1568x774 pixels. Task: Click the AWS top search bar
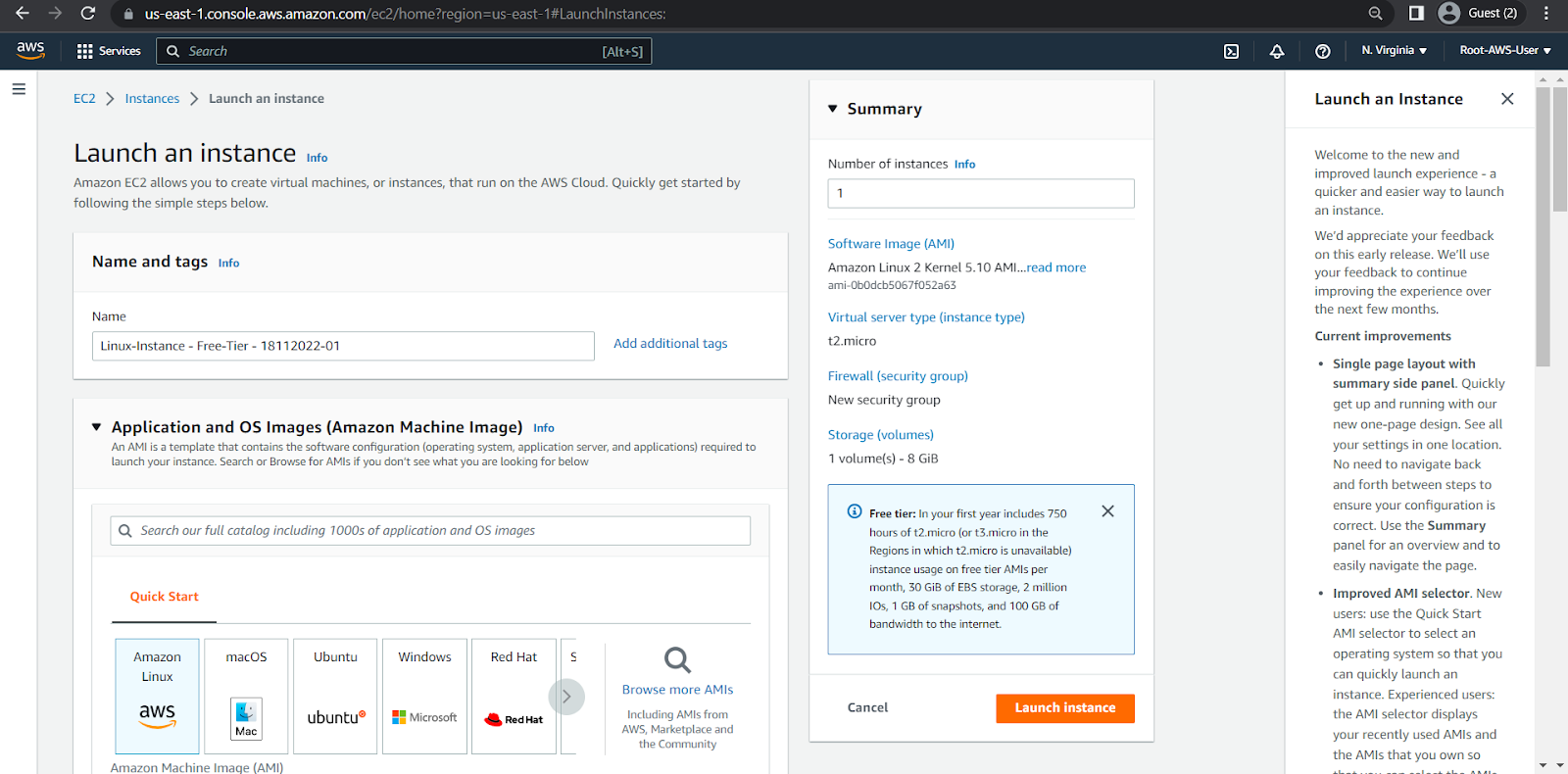point(404,51)
